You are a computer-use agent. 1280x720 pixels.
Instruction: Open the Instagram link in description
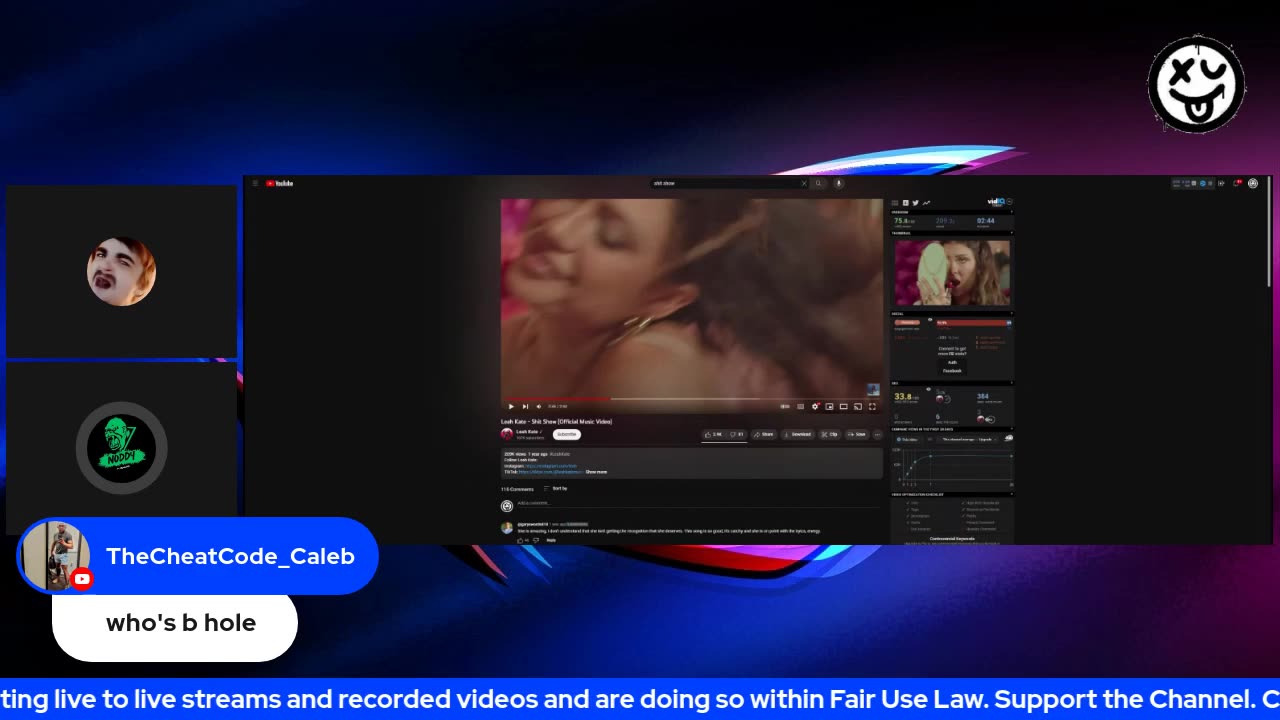click(x=551, y=465)
